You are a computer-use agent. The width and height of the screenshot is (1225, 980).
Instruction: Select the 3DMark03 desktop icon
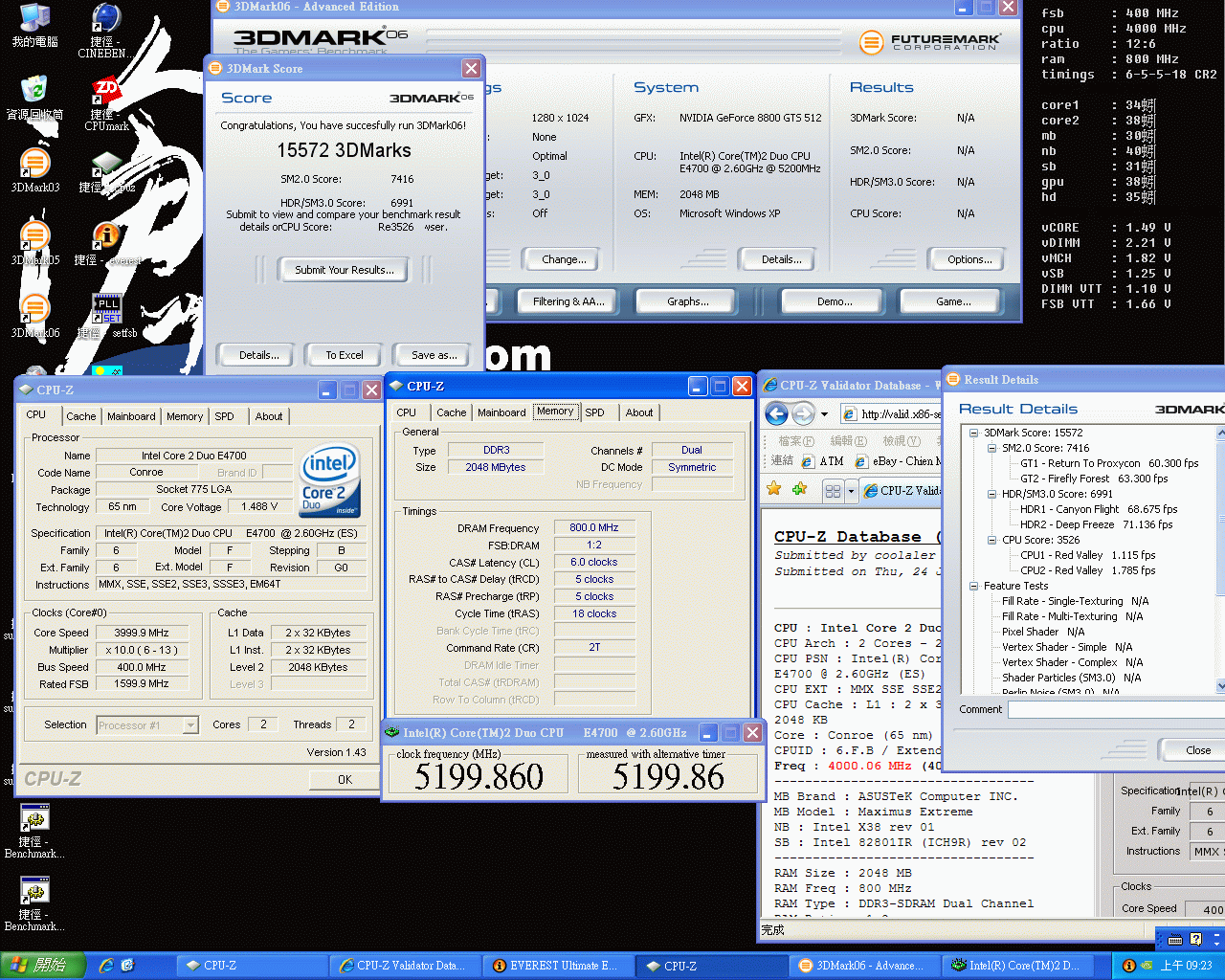point(34,163)
